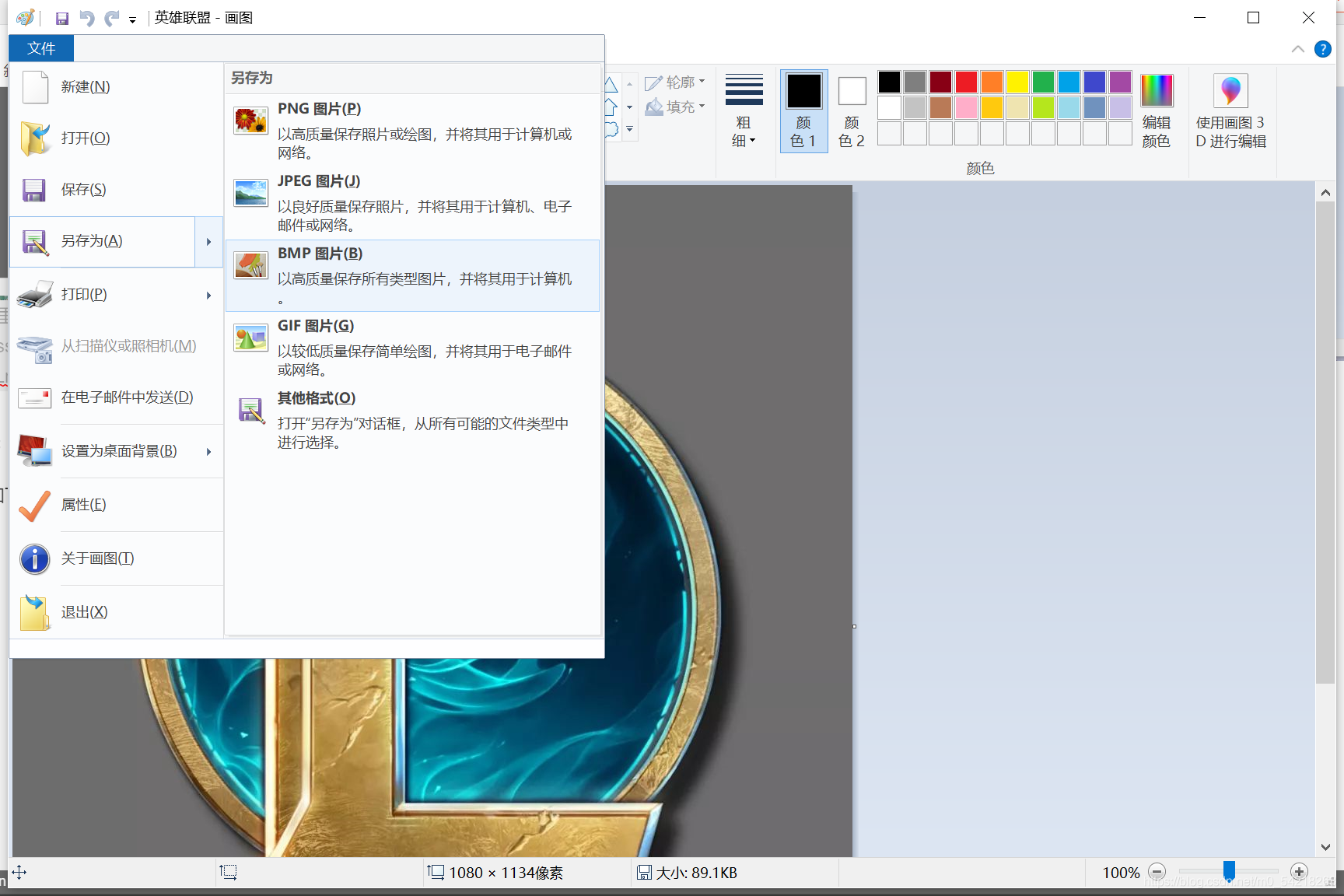Pick the green color swatch
The width and height of the screenshot is (1344, 896).
[x=1043, y=82]
